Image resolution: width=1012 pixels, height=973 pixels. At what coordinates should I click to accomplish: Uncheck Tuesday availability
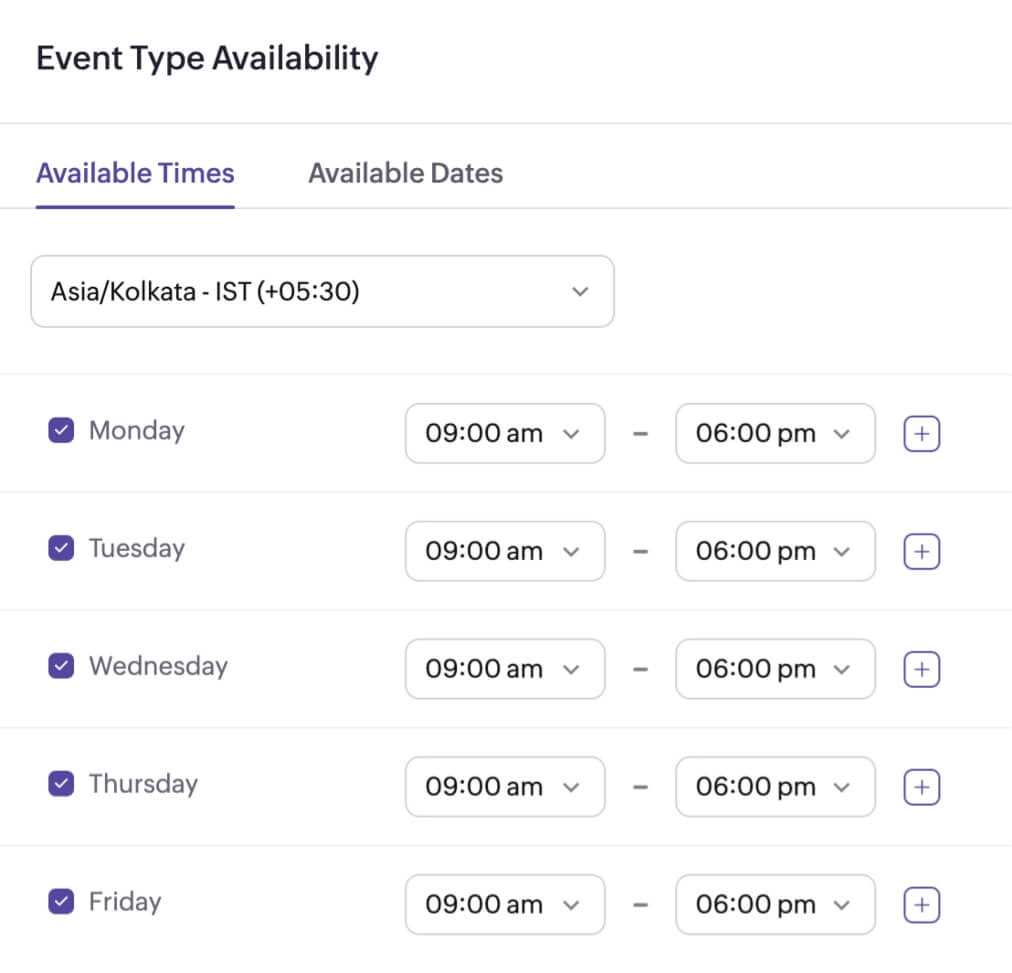[x=61, y=548]
